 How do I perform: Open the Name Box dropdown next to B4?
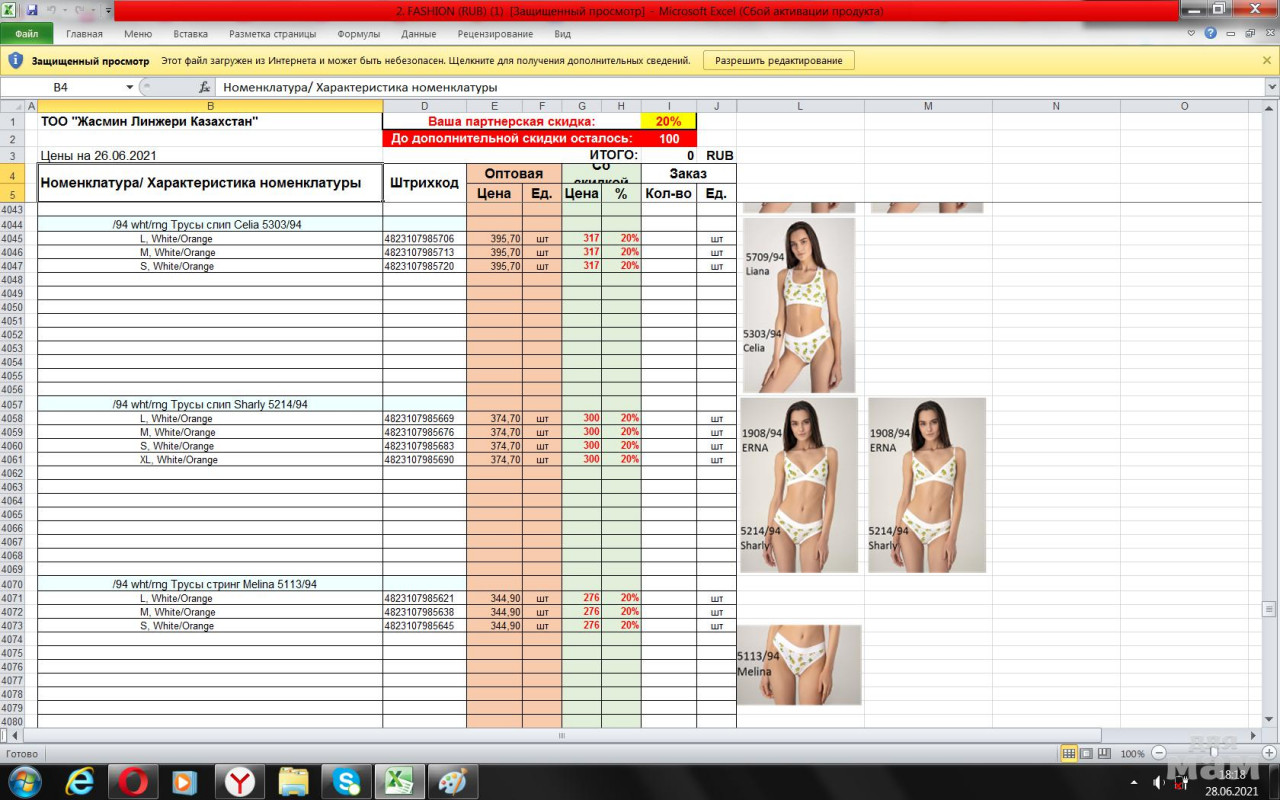pos(129,87)
